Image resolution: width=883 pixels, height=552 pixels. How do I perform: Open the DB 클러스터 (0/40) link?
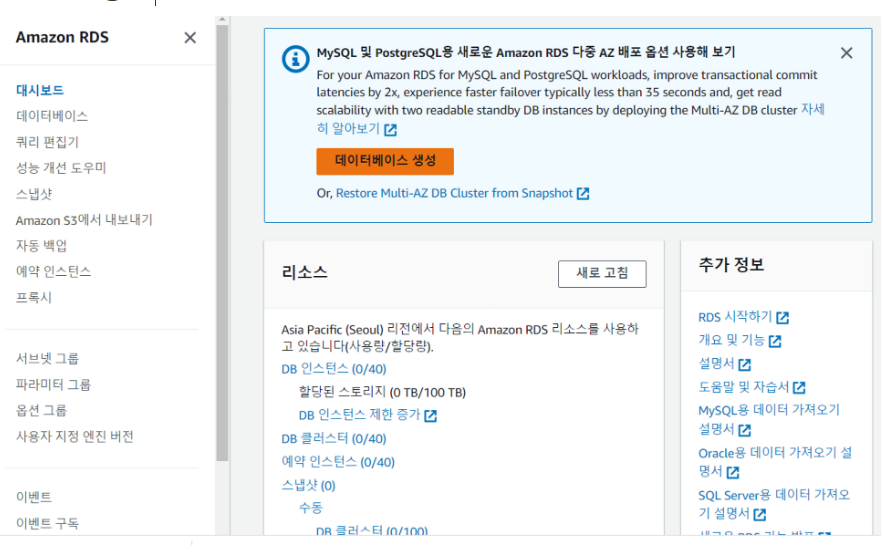[334, 439]
